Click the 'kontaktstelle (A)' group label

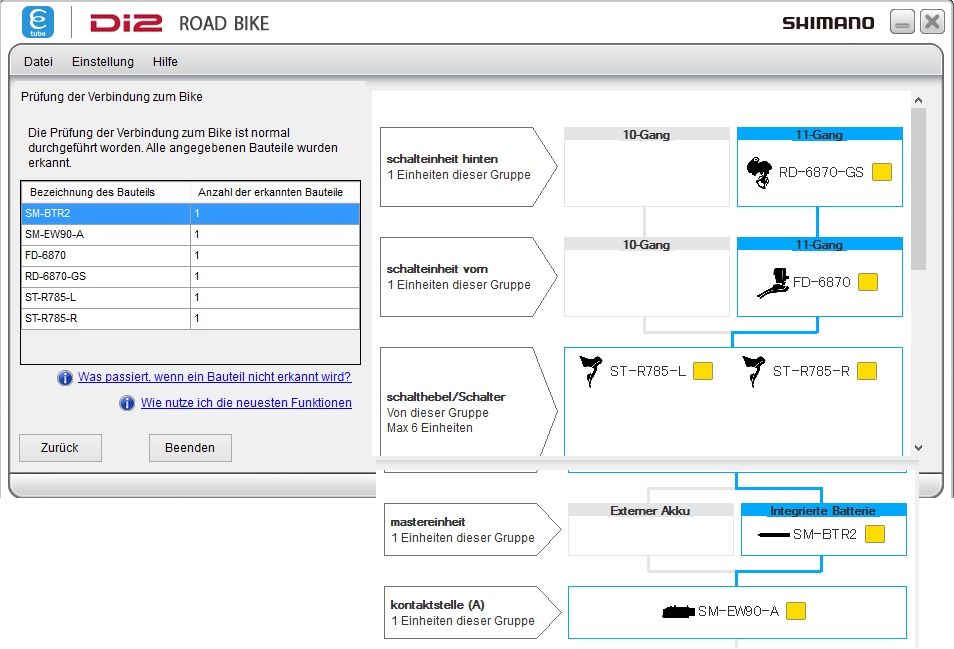(472, 613)
